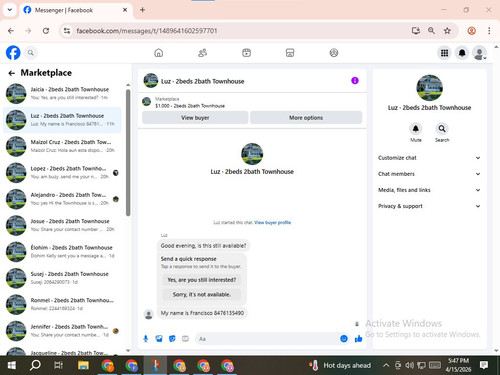500x375 pixels.
Task: Click the $1,000 townhouse listing thumbnail
Action: [147, 101]
